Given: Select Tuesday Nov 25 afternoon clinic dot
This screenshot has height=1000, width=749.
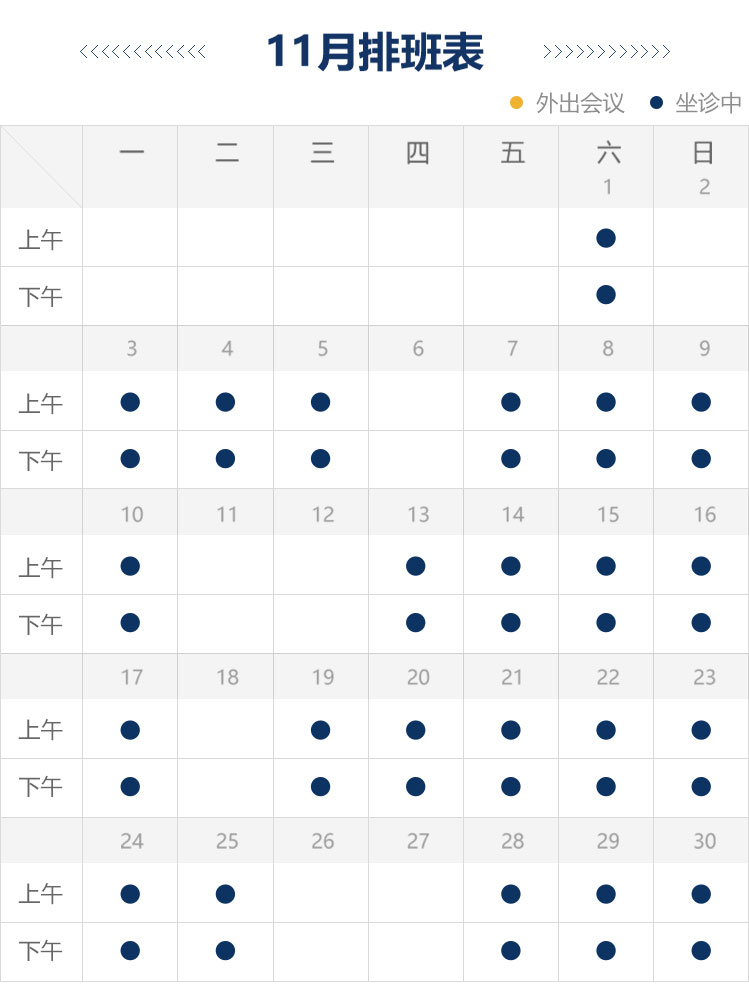Looking at the screenshot, I should click(x=225, y=950).
